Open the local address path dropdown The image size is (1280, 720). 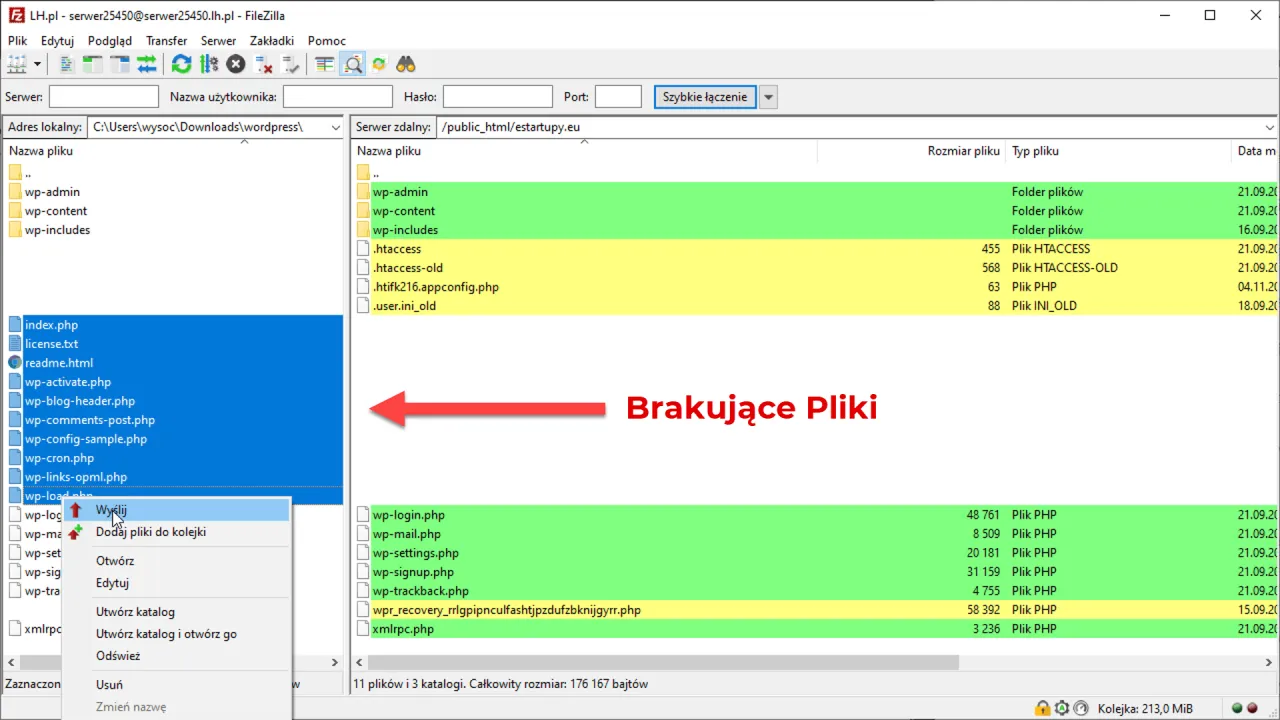pyautogui.click(x=337, y=127)
